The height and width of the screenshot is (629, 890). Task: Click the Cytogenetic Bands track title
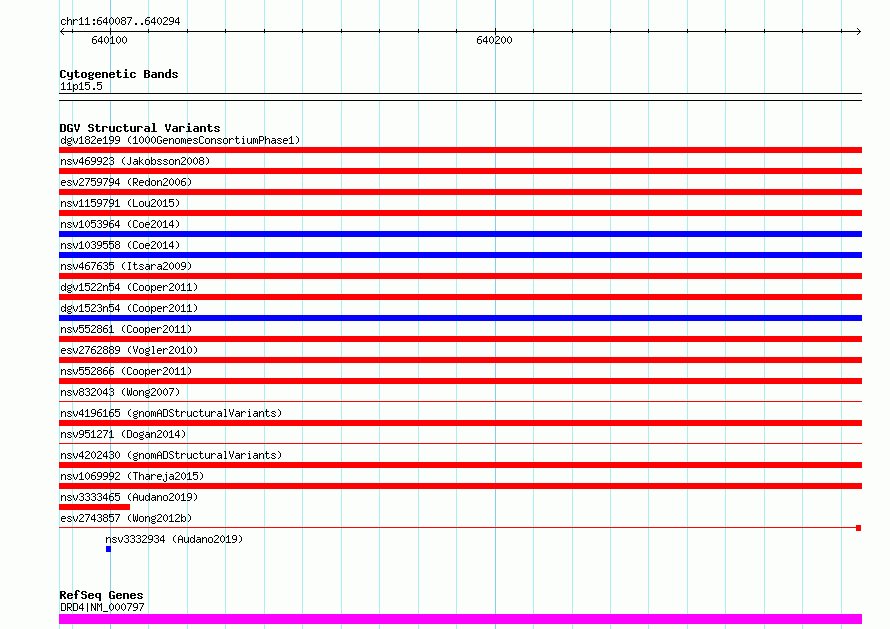tap(119, 74)
